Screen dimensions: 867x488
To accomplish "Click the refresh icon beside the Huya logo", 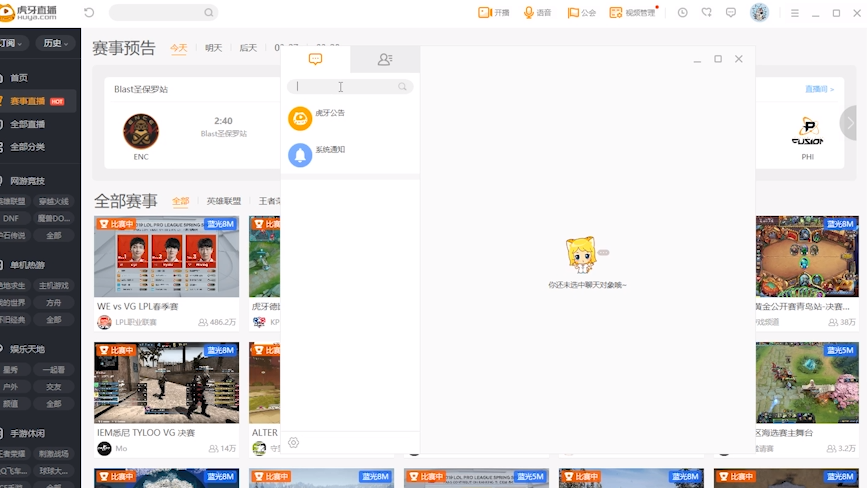I will click(89, 13).
